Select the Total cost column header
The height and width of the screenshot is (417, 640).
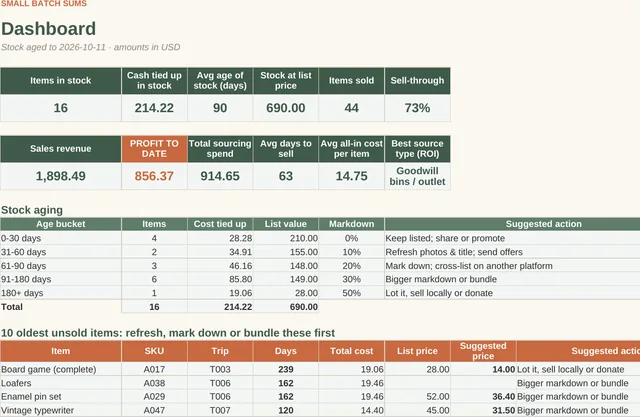point(351,351)
